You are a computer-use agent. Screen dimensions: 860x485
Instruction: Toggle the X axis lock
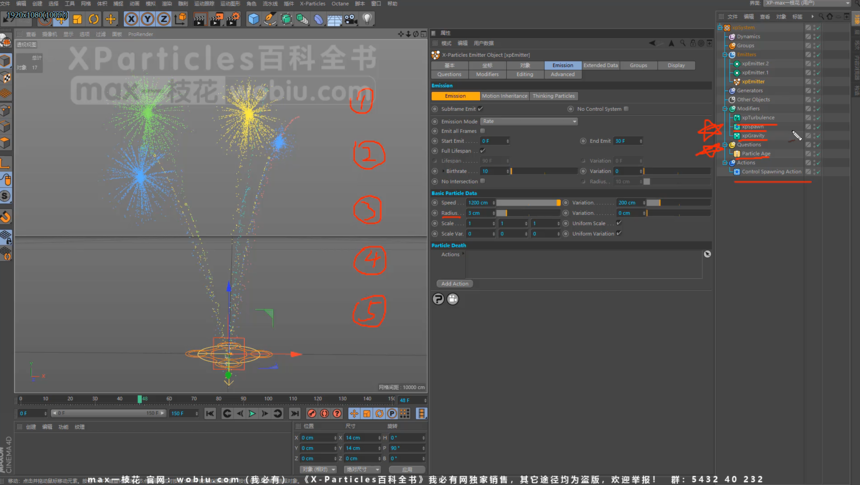tap(131, 19)
